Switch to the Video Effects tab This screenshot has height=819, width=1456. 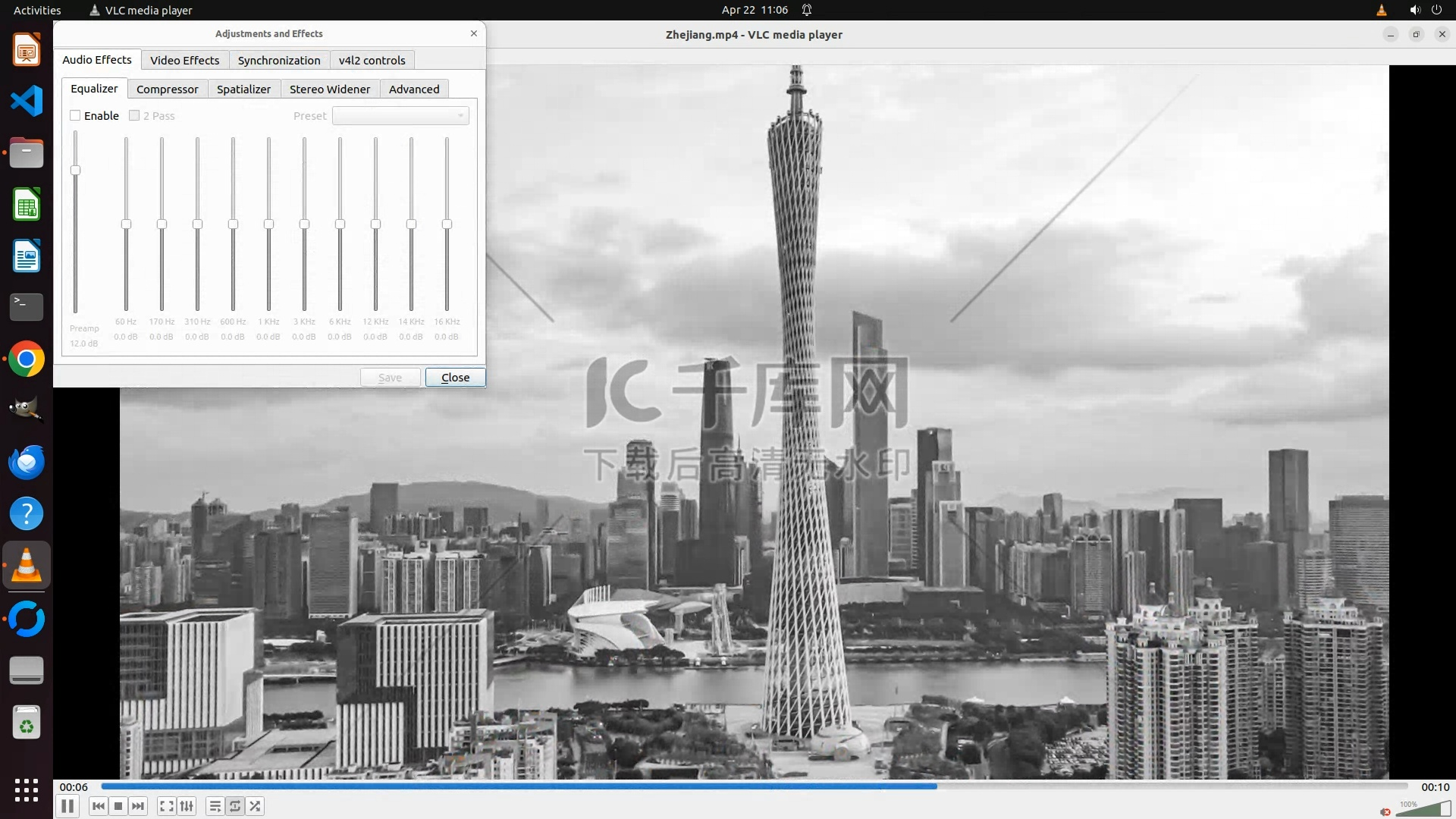(184, 60)
